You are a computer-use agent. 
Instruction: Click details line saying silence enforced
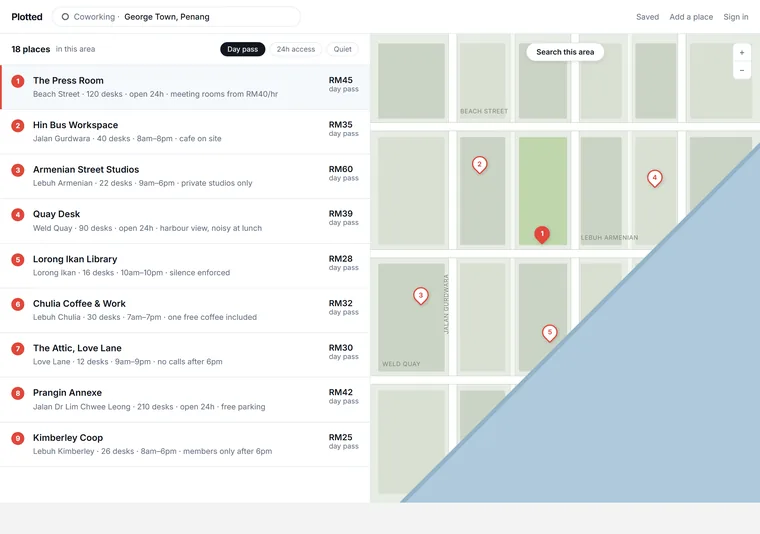[x=131, y=273]
